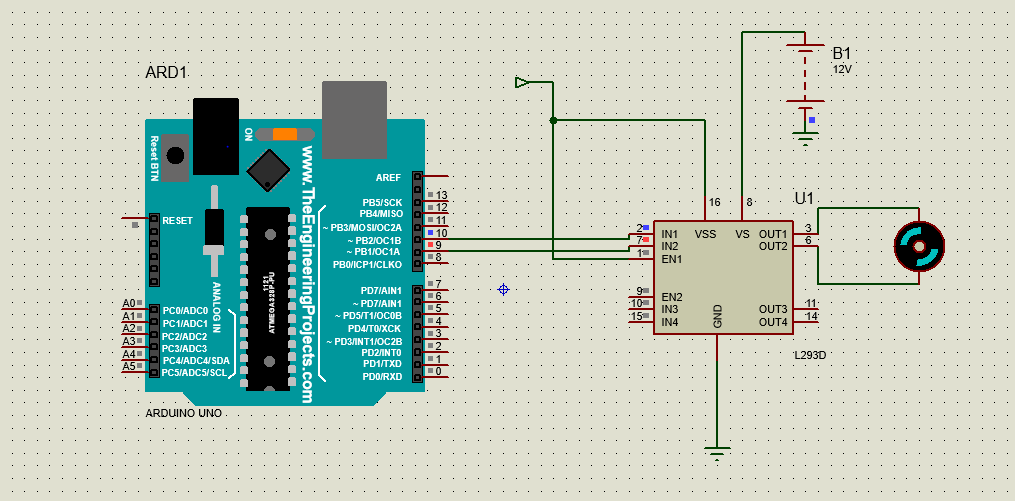
Task: Click the ~PB1/OC1A pin label
Action: tap(374, 252)
